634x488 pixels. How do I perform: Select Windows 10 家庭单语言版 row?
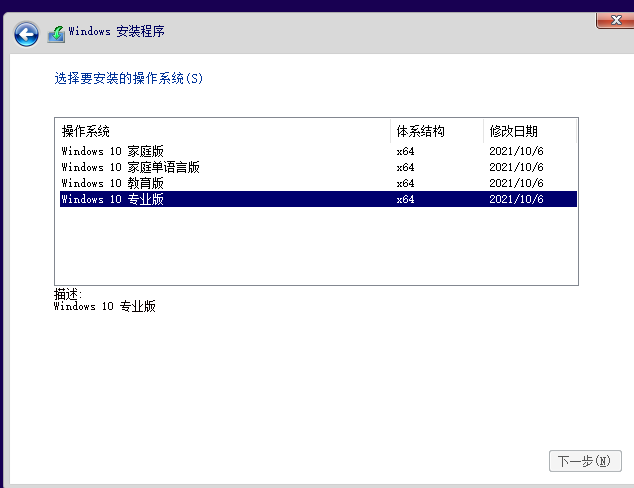(x=318, y=167)
